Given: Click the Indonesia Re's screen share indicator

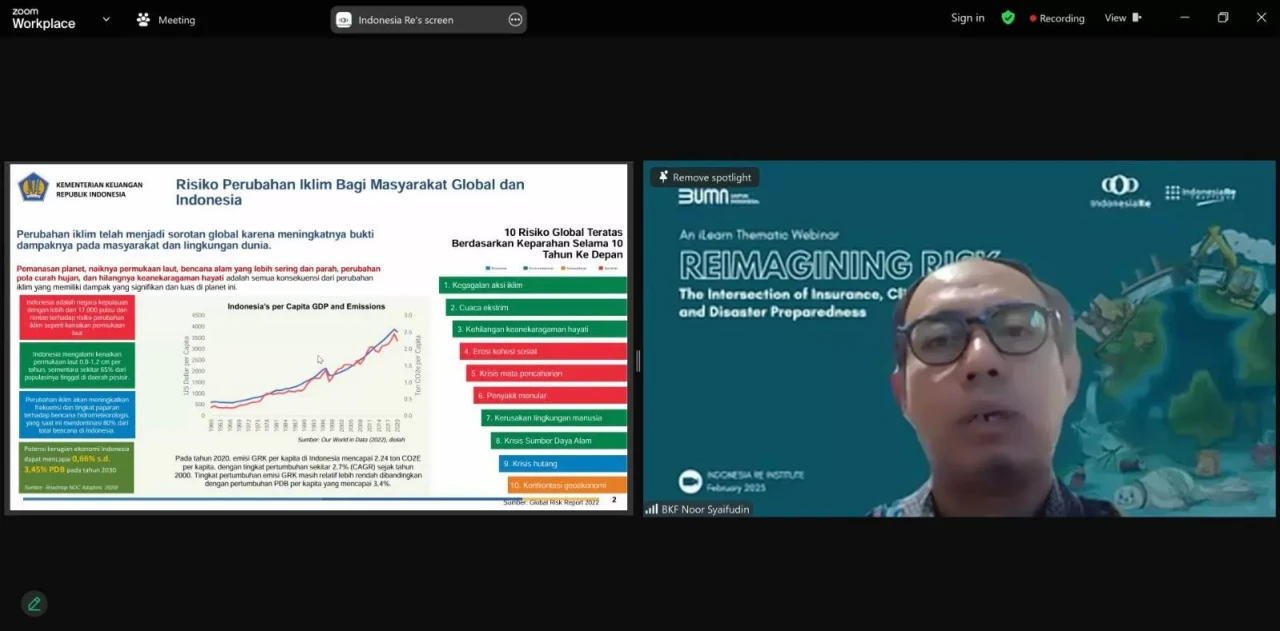Looking at the screenshot, I should (428, 19).
